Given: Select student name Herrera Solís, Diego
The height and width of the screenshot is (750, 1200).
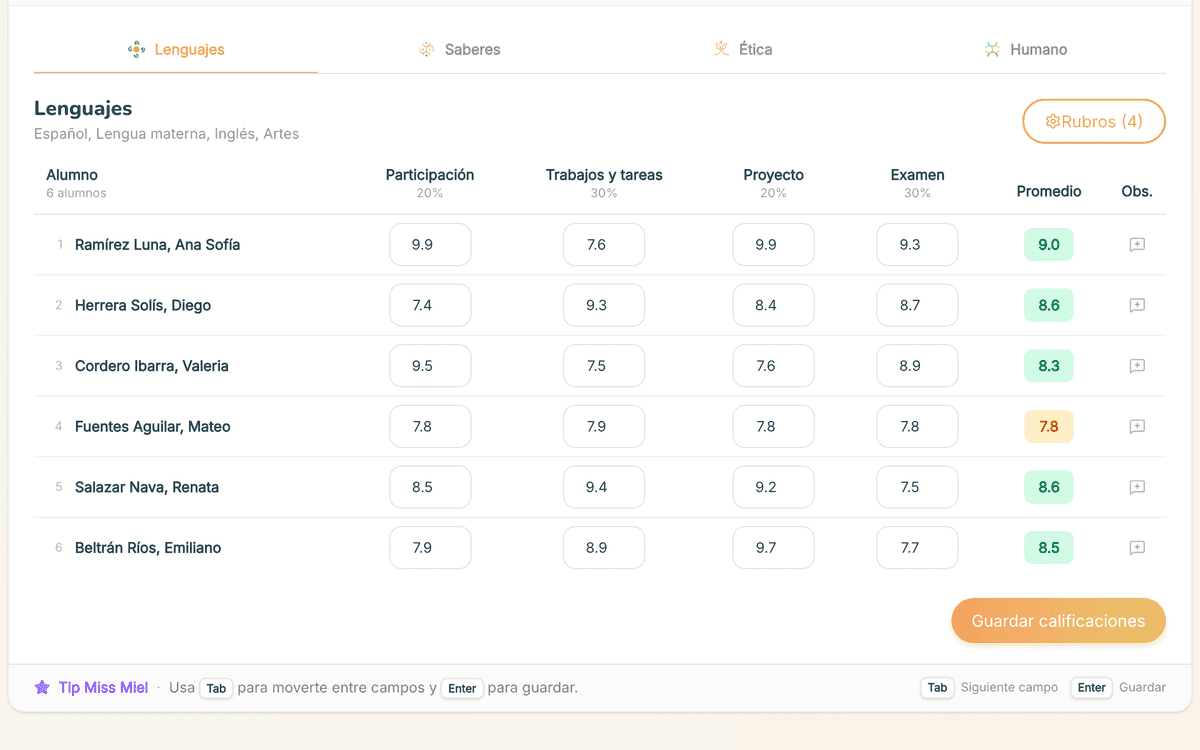Looking at the screenshot, I should 143,305.
